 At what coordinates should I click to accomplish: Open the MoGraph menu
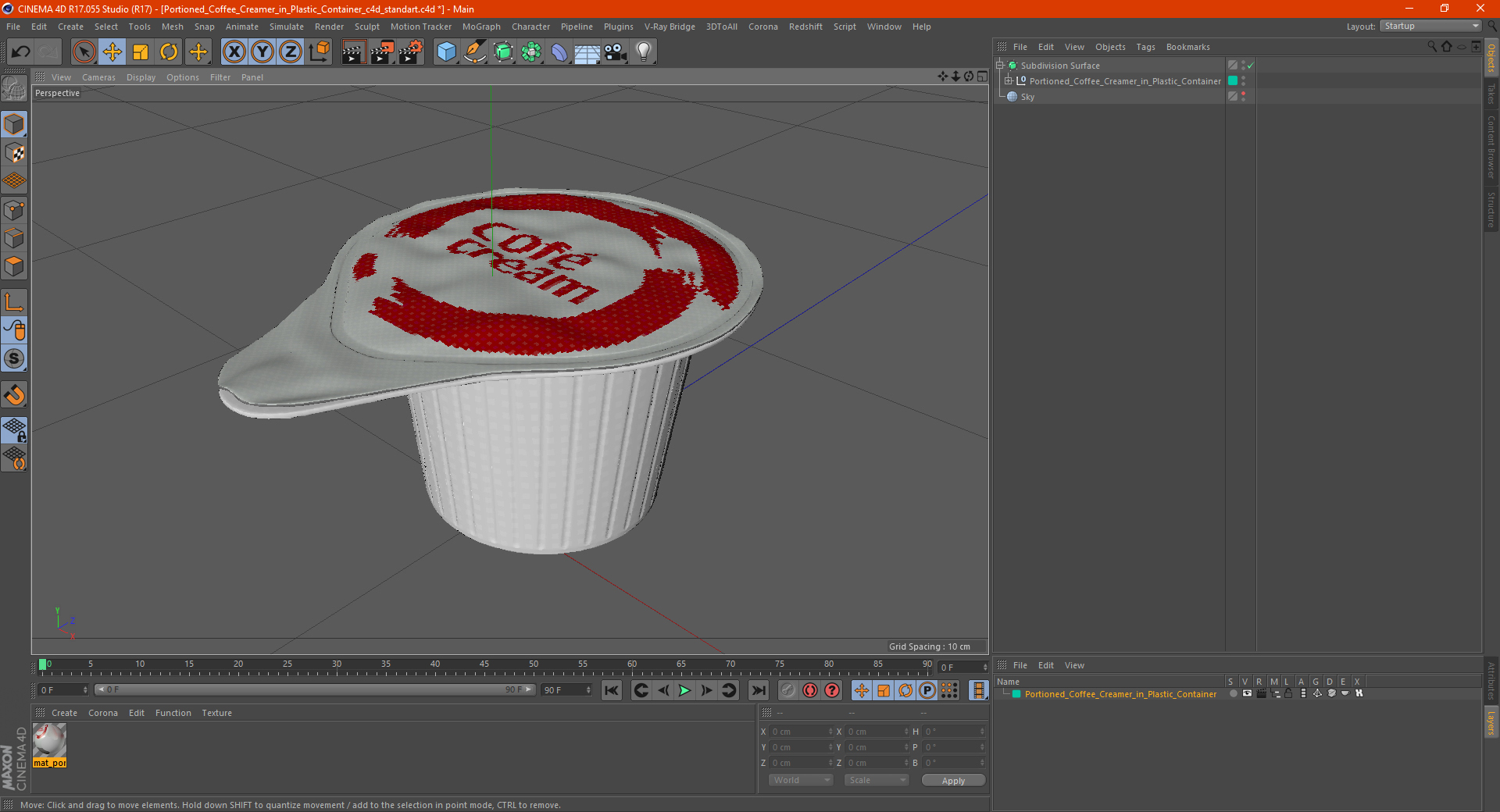pos(481,27)
